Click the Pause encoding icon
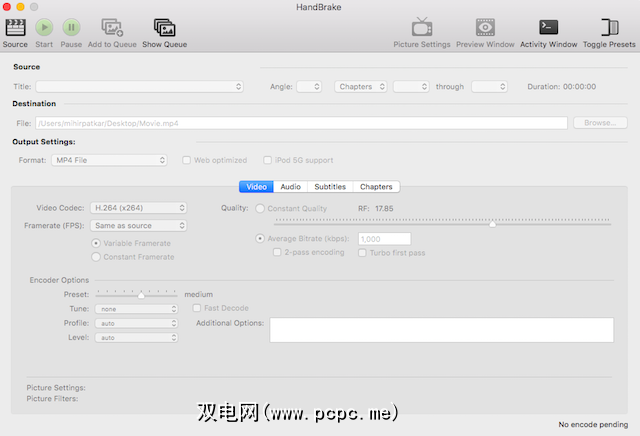640x436 pixels. [71, 27]
